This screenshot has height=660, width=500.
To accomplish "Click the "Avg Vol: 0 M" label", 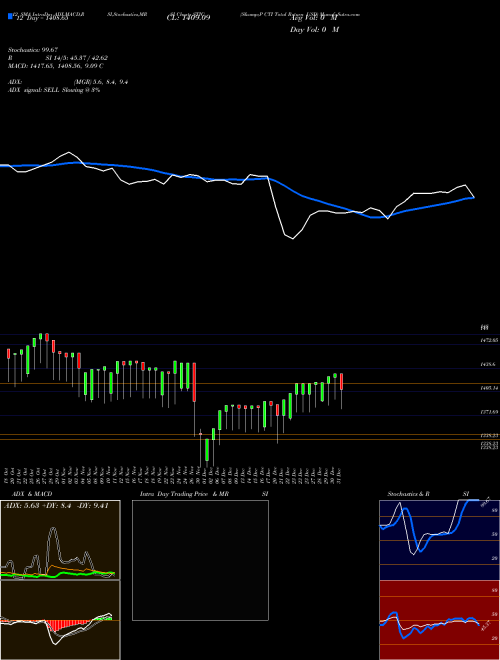I will [x=314, y=17].
